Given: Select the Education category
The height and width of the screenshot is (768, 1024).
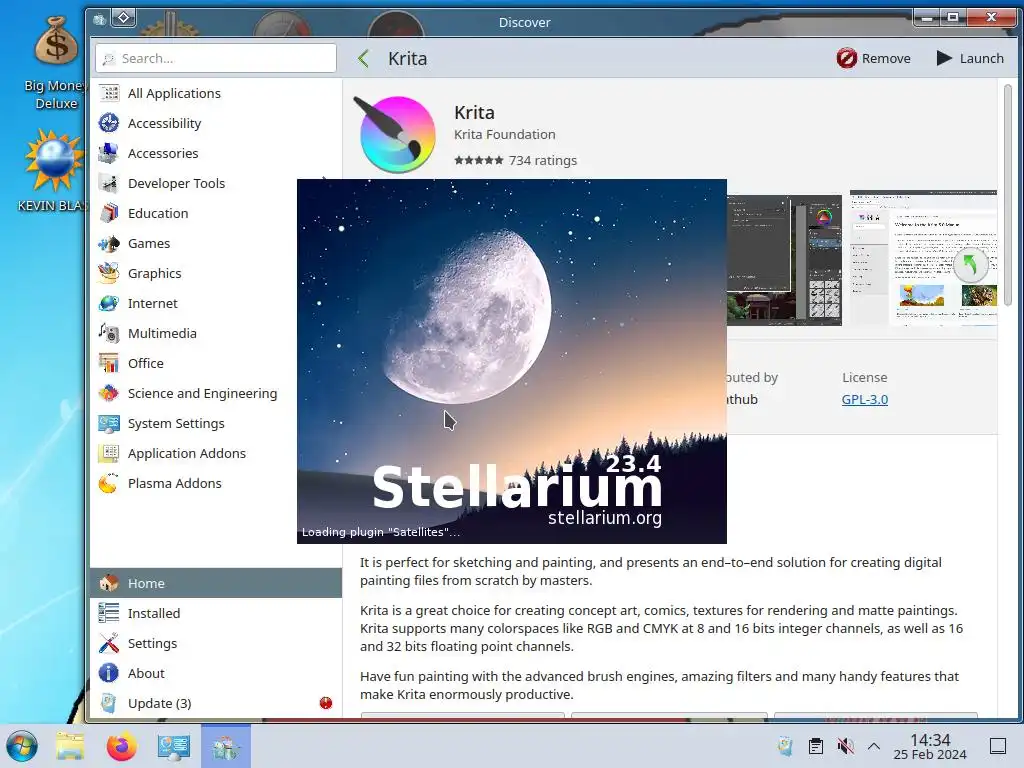Looking at the screenshot, I should 216,214.
